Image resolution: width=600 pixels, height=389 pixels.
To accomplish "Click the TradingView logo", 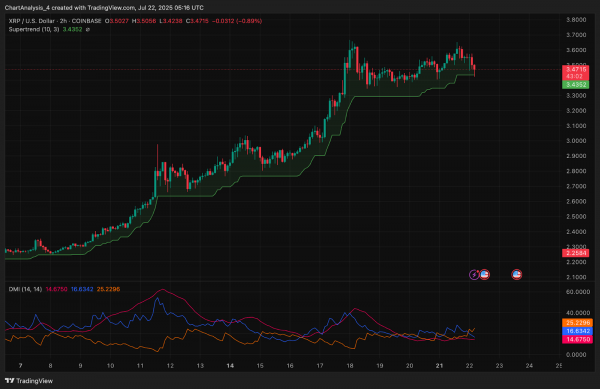I will pyautogui.click(x=29, y=381).
